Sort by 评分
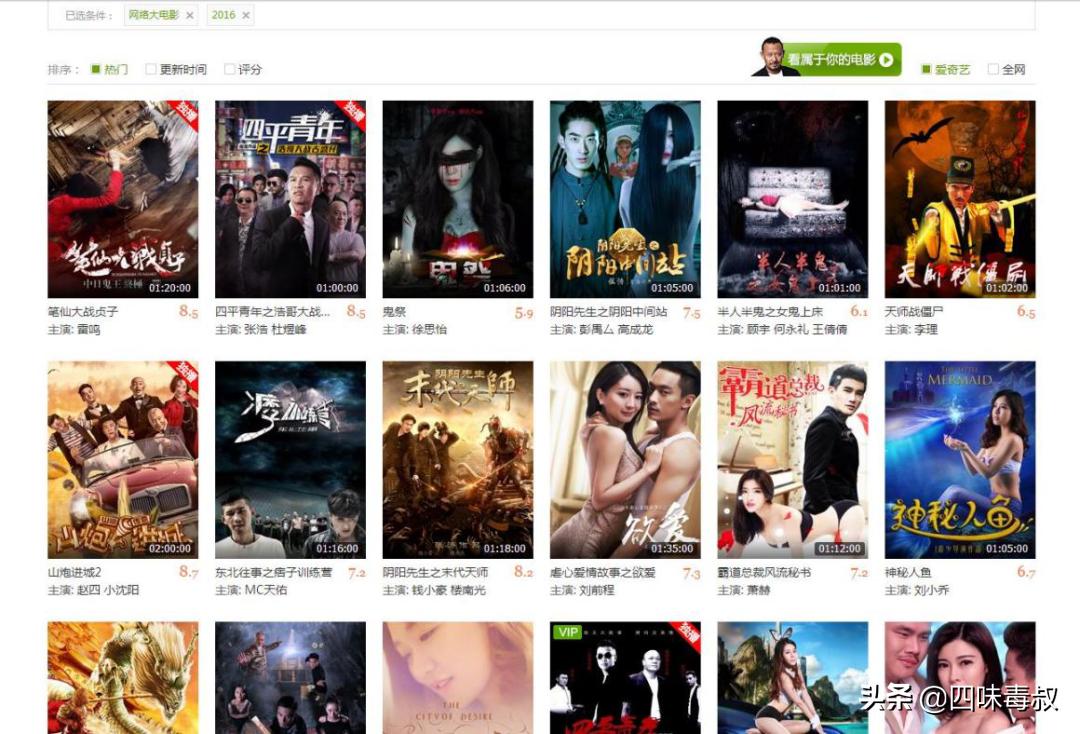The height and width of the screenshot is (734, 1080). point(243,70)
